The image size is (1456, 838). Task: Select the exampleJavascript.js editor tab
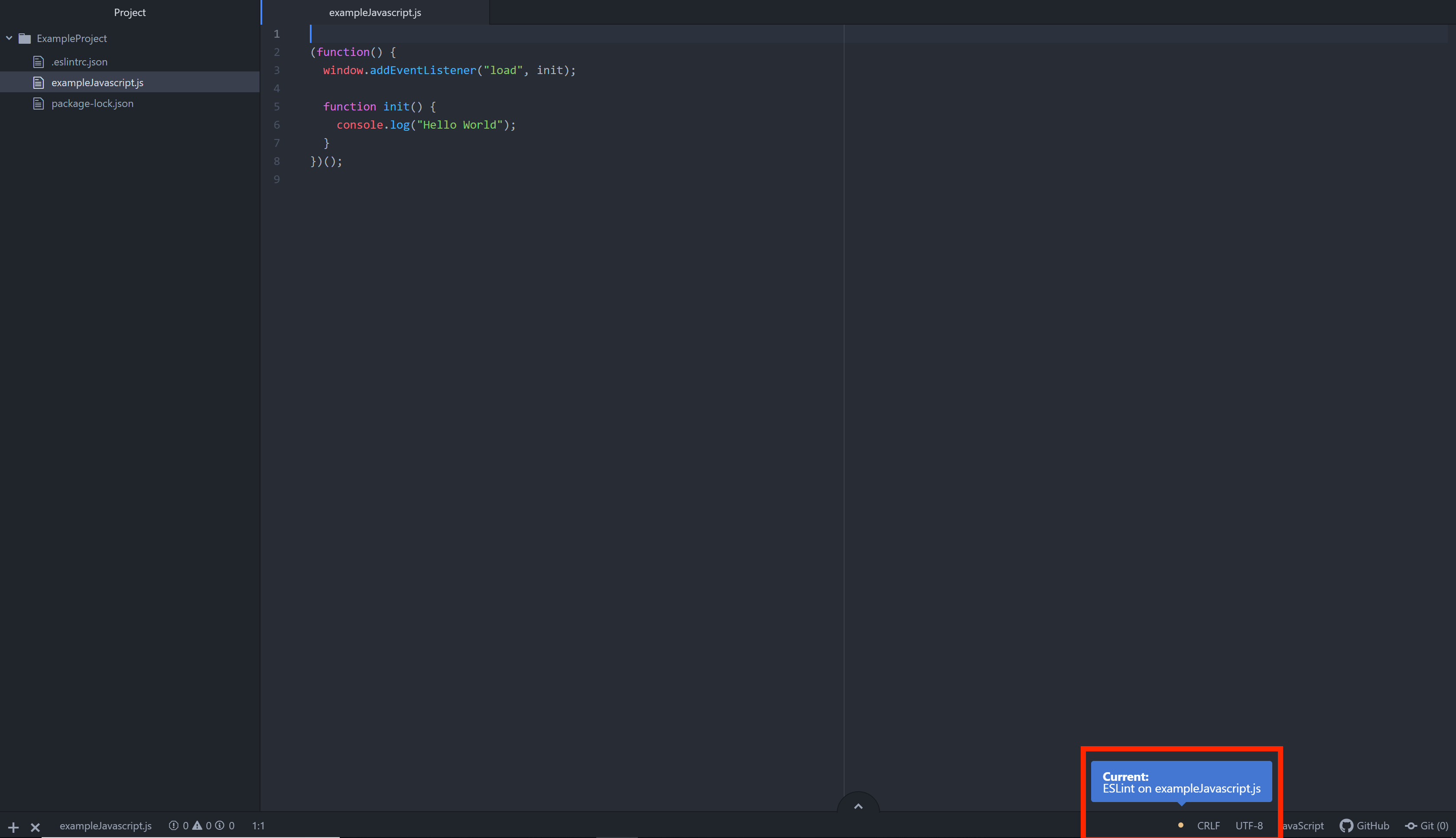(x=375, y=12)
